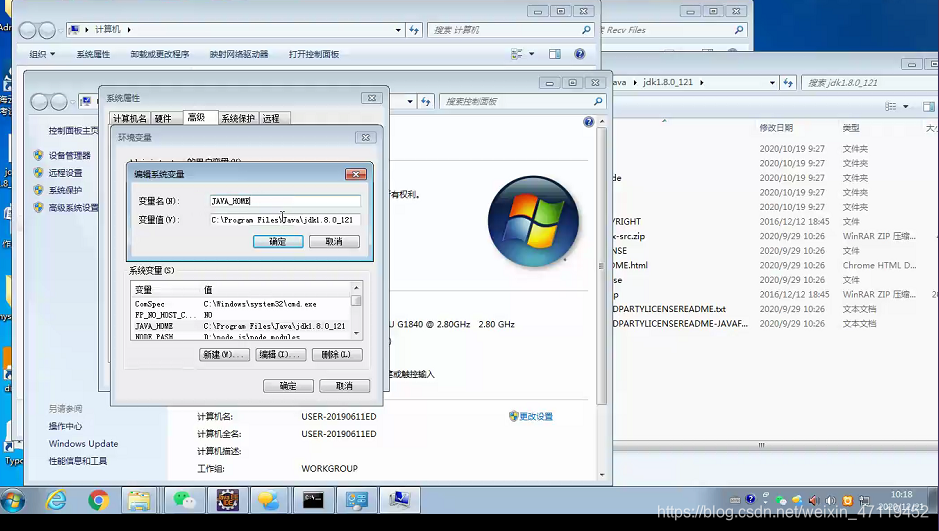Select the FP_NO_HOST_C... row in the 系统变量 list
Screen dimensions: 939x531
pos(241,315)
